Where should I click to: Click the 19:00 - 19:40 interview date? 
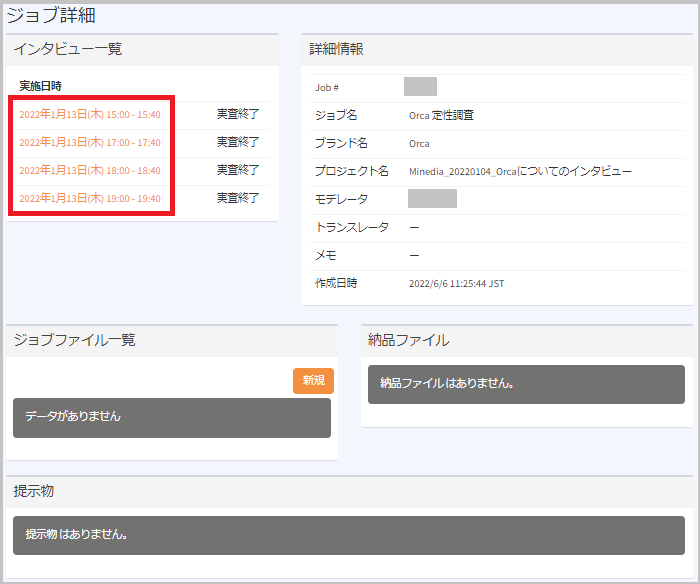tap(90, 198)
